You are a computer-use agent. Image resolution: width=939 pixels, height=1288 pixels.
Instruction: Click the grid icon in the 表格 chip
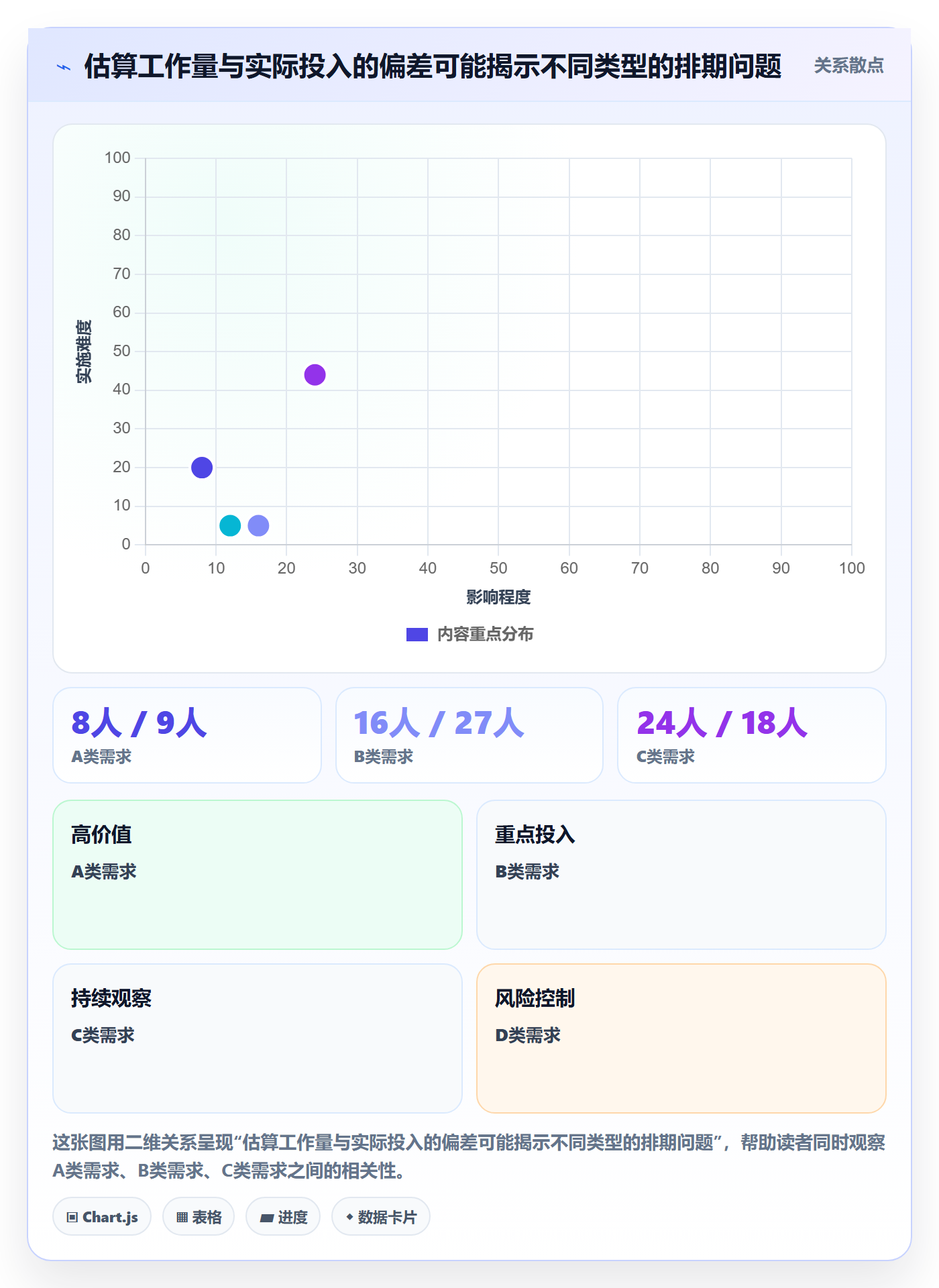(182, 1217)
